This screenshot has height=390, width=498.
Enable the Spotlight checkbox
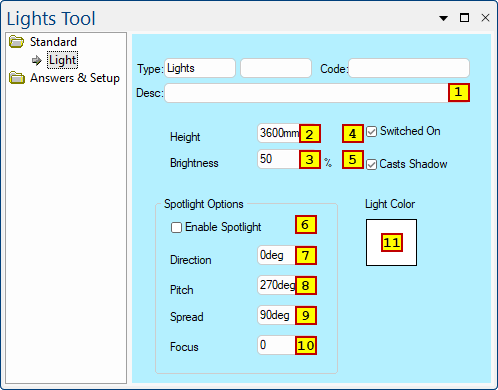176,227
